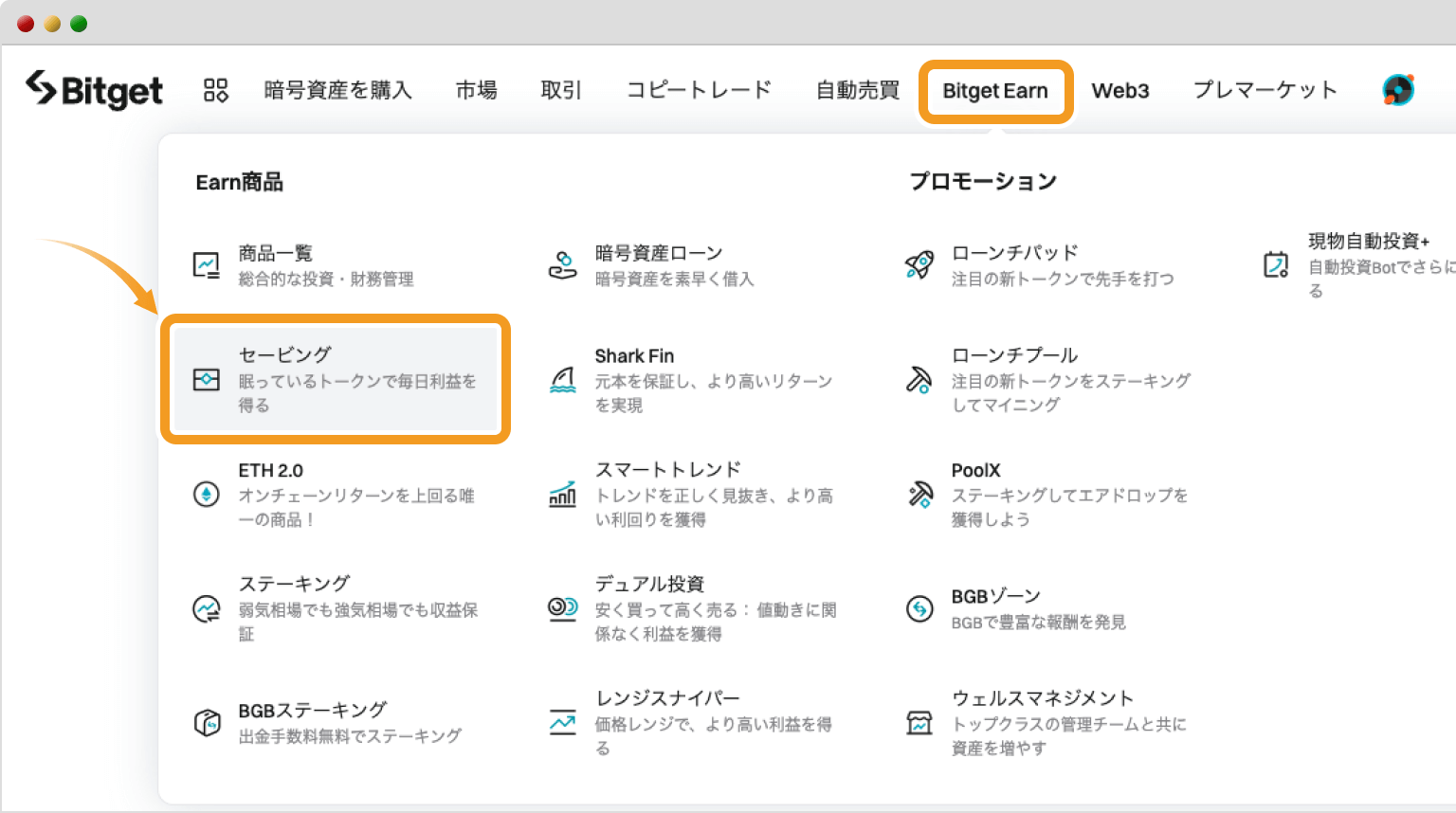This screenshot has width=1456, height=813.
Task: Click the yellow macOS minimize button
Action: [52, 24]
